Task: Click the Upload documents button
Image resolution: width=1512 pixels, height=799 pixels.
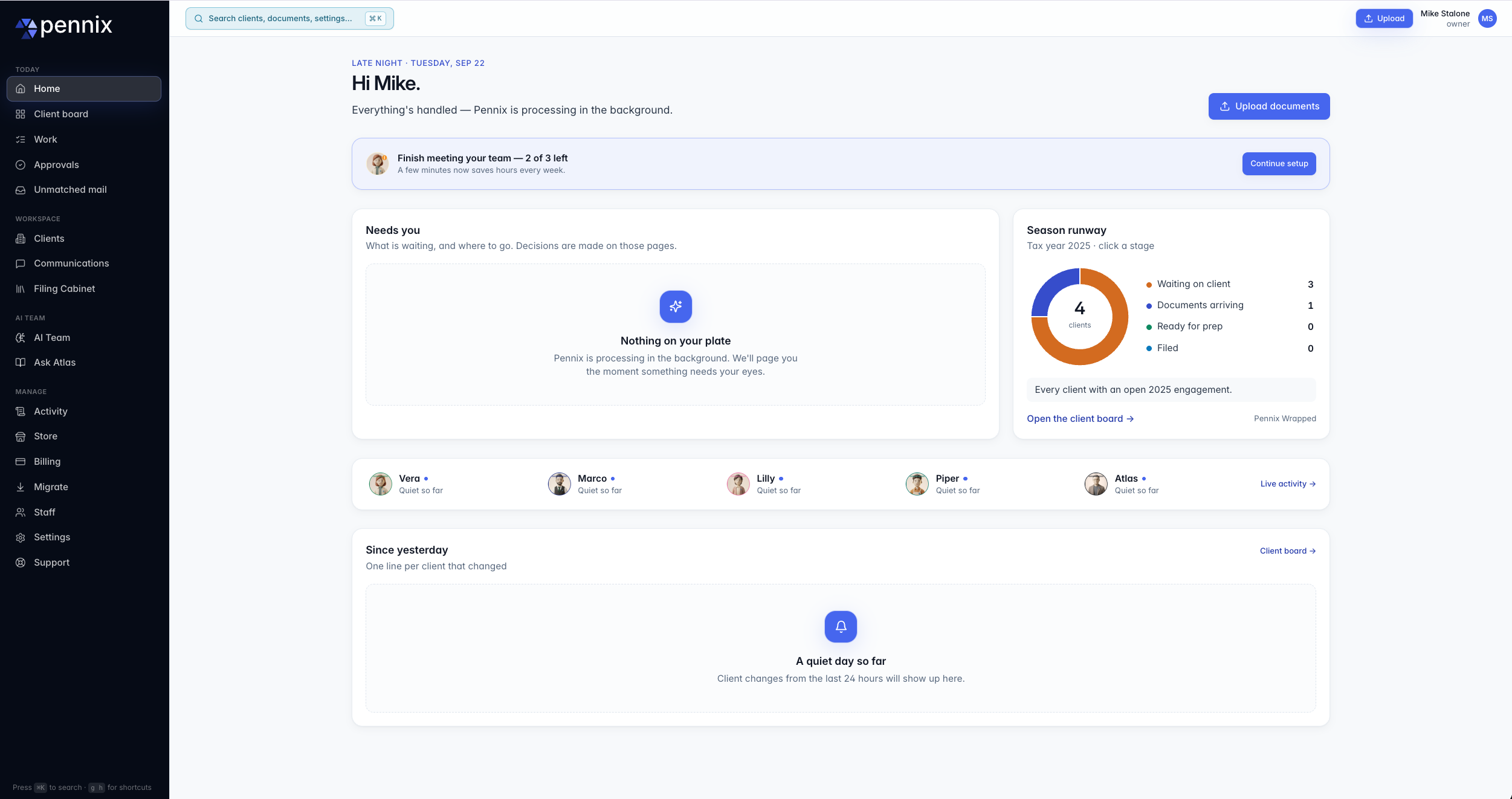Action: pyautogui.click(x=1269, y=106)
